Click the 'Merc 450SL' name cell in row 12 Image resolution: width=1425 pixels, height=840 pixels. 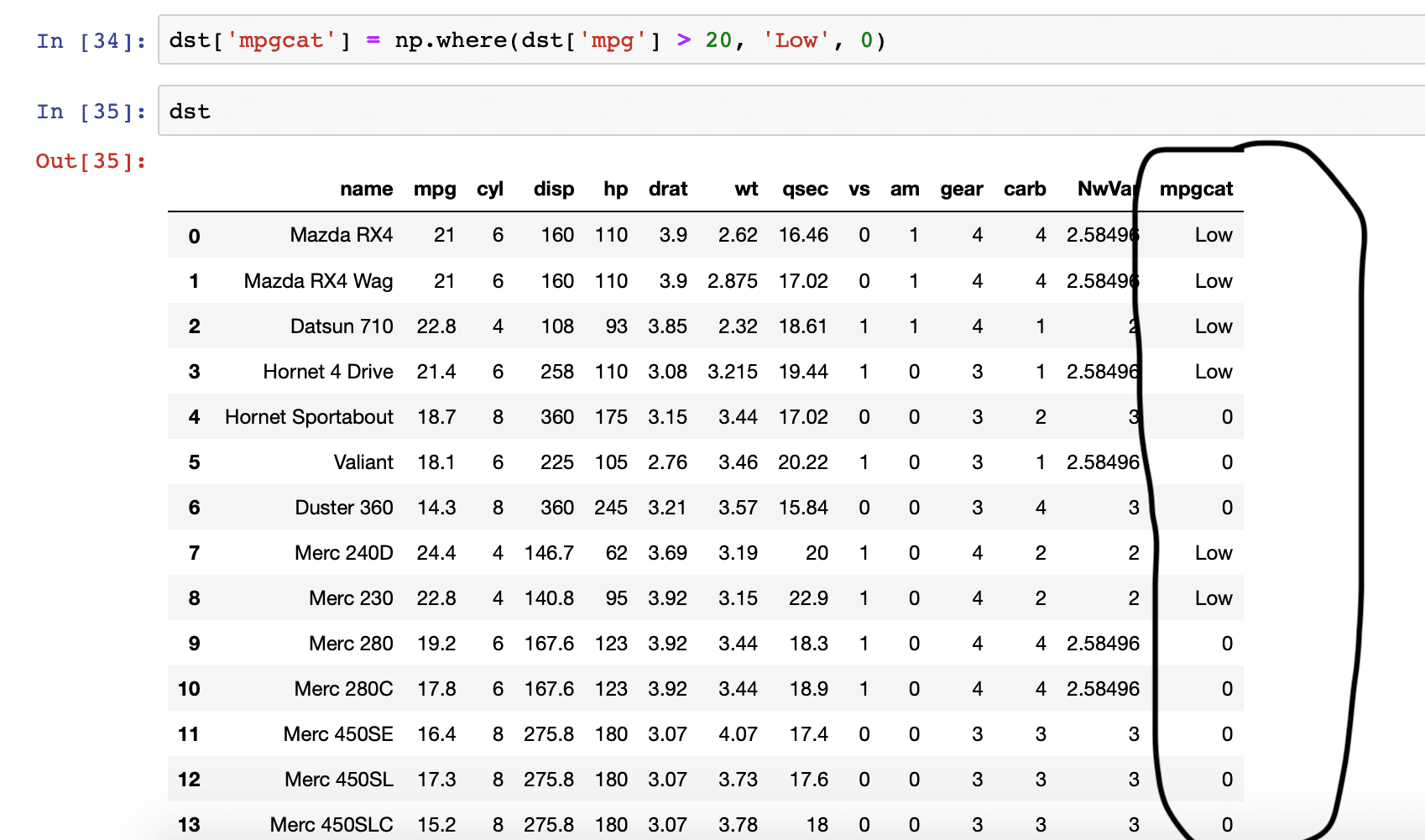tap(339, 780)
